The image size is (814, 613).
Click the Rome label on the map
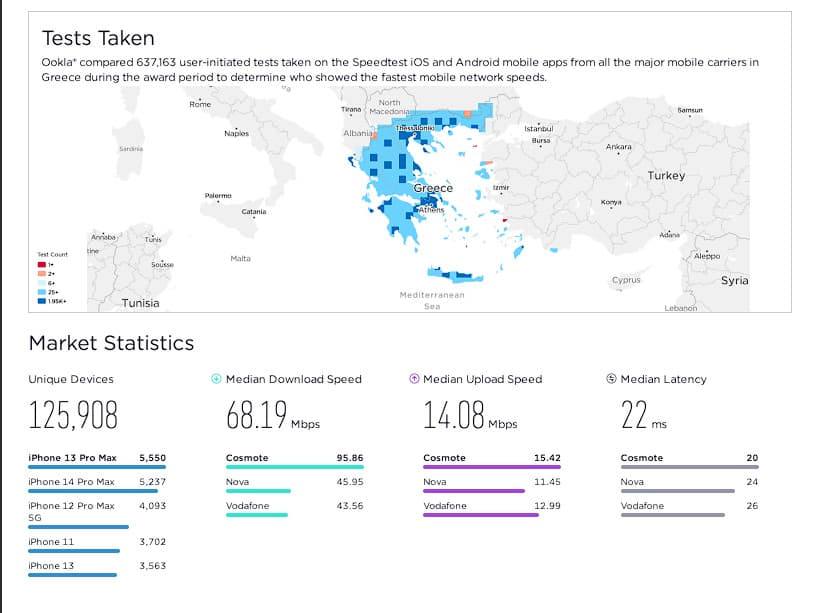200,104
